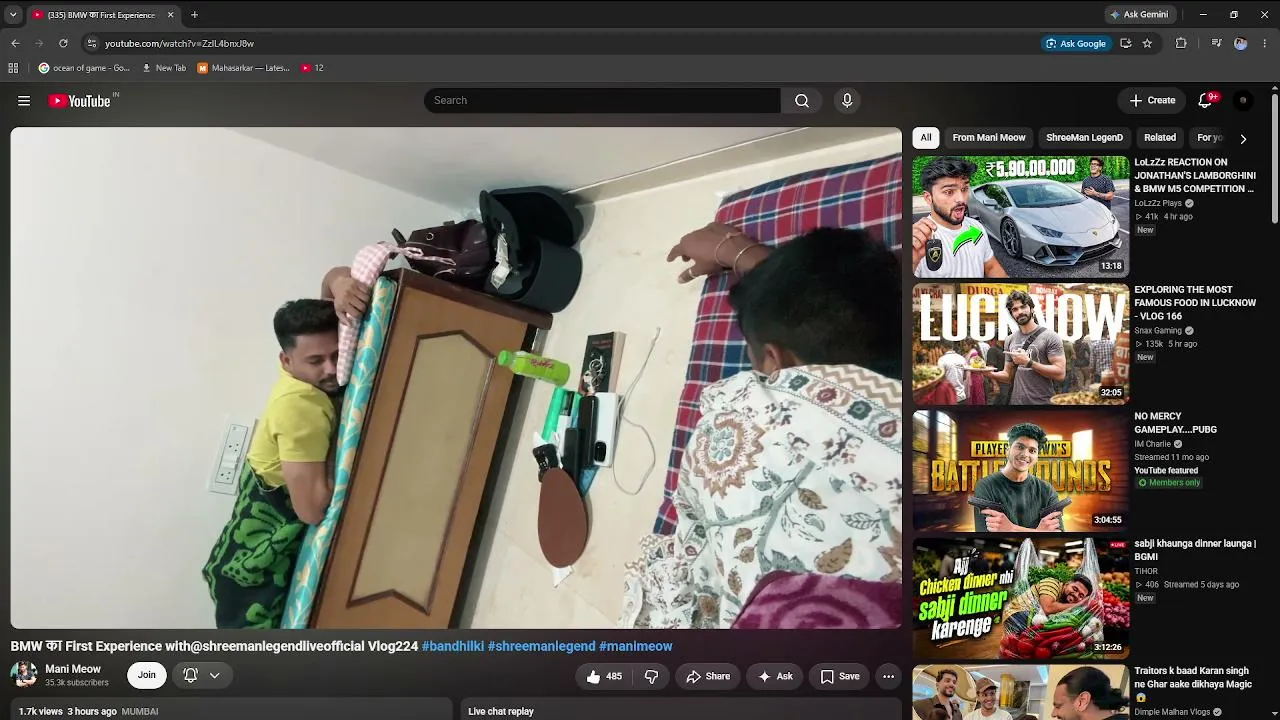This screenshot has width=1280, height=720.
Task: Save the video to a playlist
Action: pyautogui.click(x=840, y=676)
